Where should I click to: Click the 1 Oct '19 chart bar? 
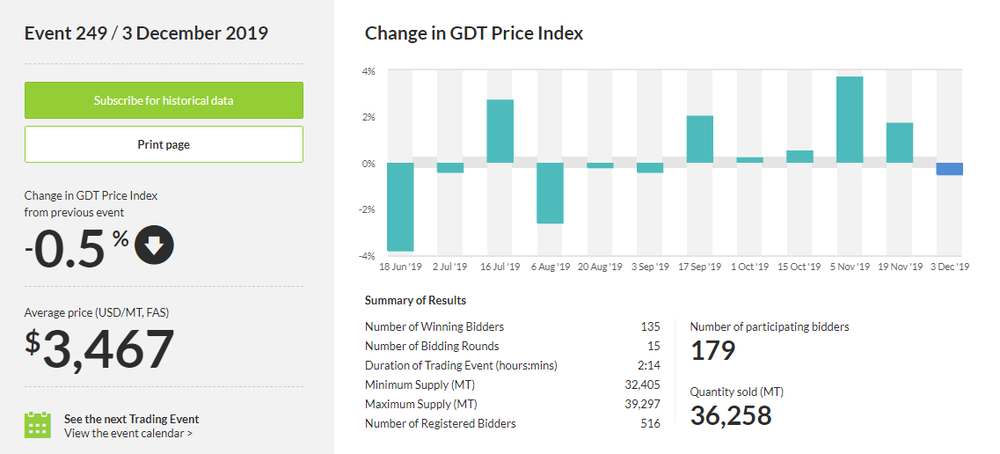click(x=750, y=160)
